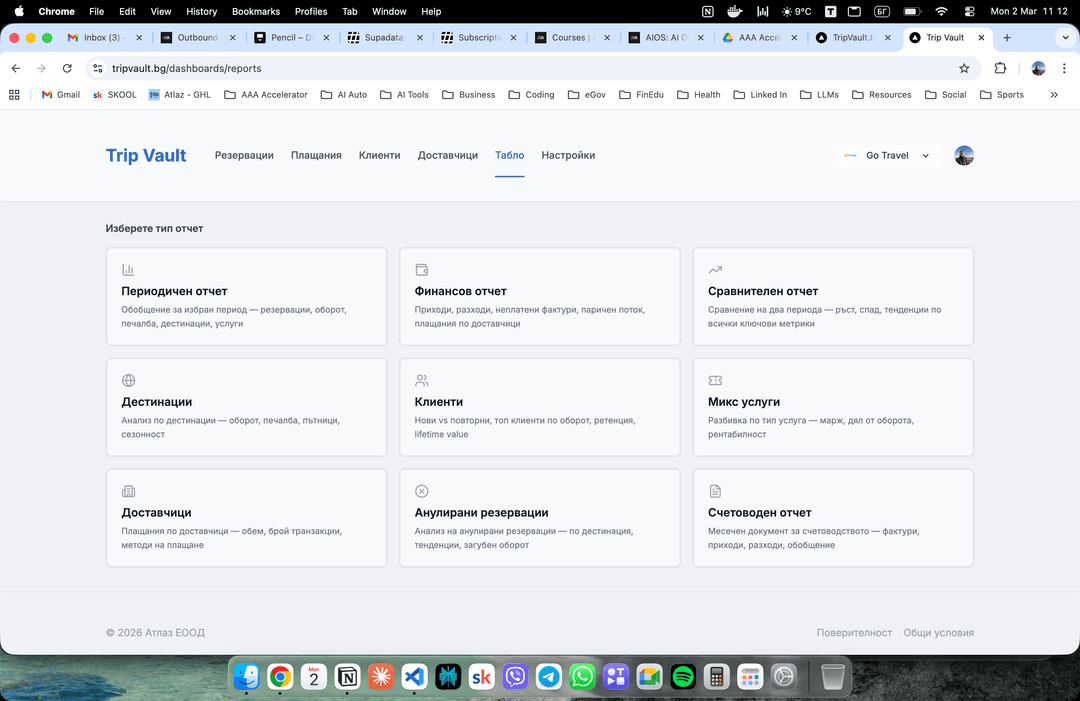Click the X-circle icon on Анулирани резервации

[x=421, y=491]
